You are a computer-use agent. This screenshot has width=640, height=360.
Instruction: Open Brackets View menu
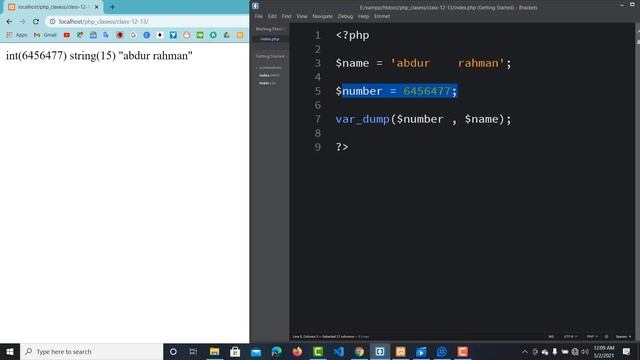(x=302, y=16)
